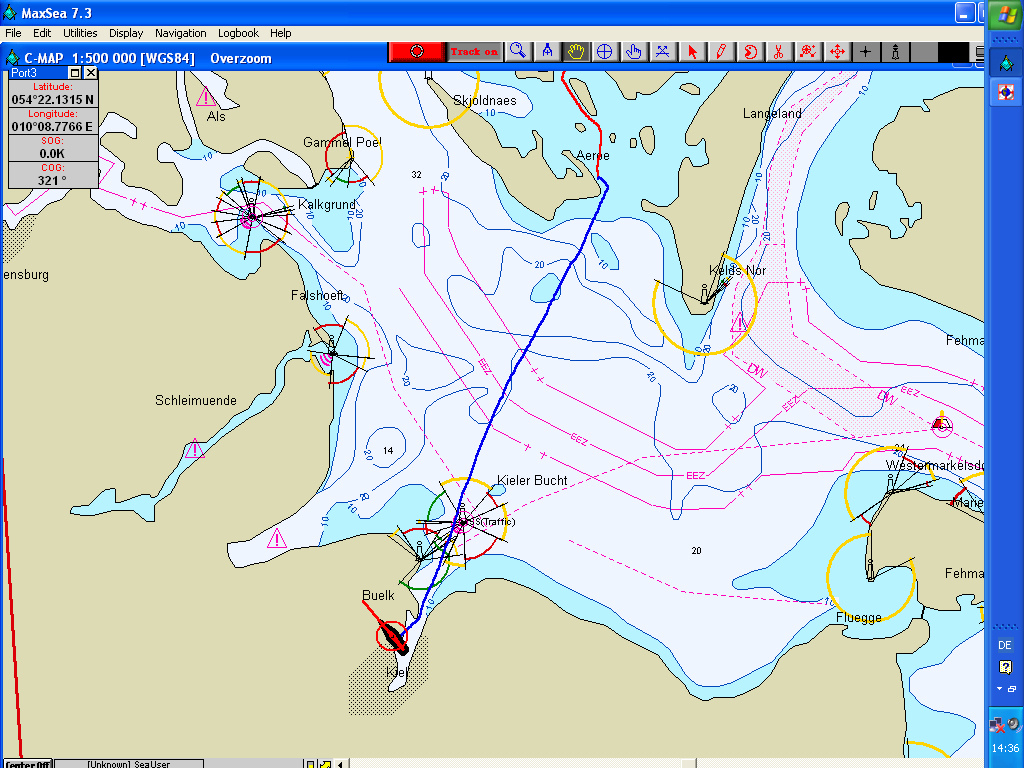This screenshot has width=1024, height=768.
Task: Select the blue route waypoint tool
Action: (x=662, y=52)
